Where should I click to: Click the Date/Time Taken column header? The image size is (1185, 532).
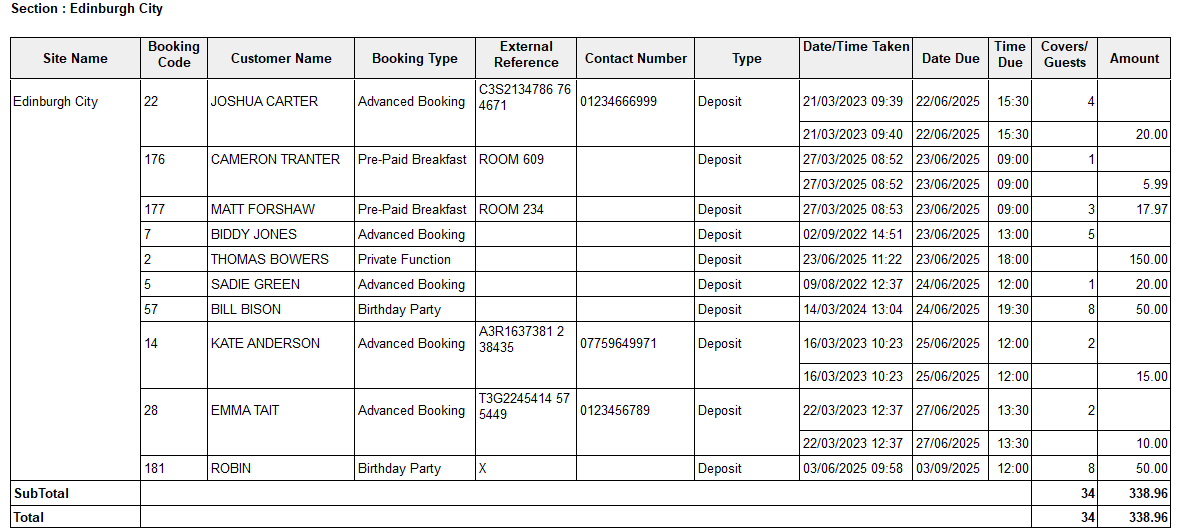point(856,46)
